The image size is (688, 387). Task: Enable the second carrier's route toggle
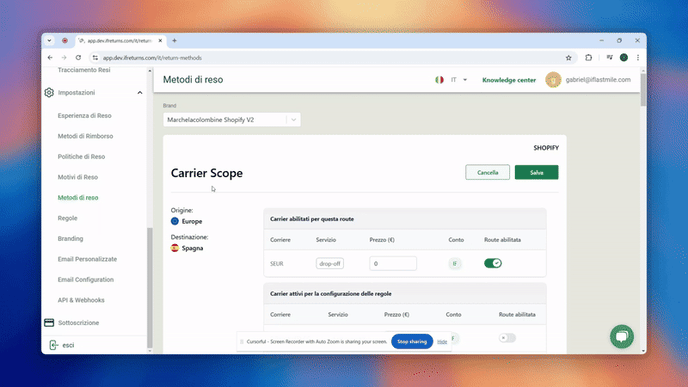(507, 338)
